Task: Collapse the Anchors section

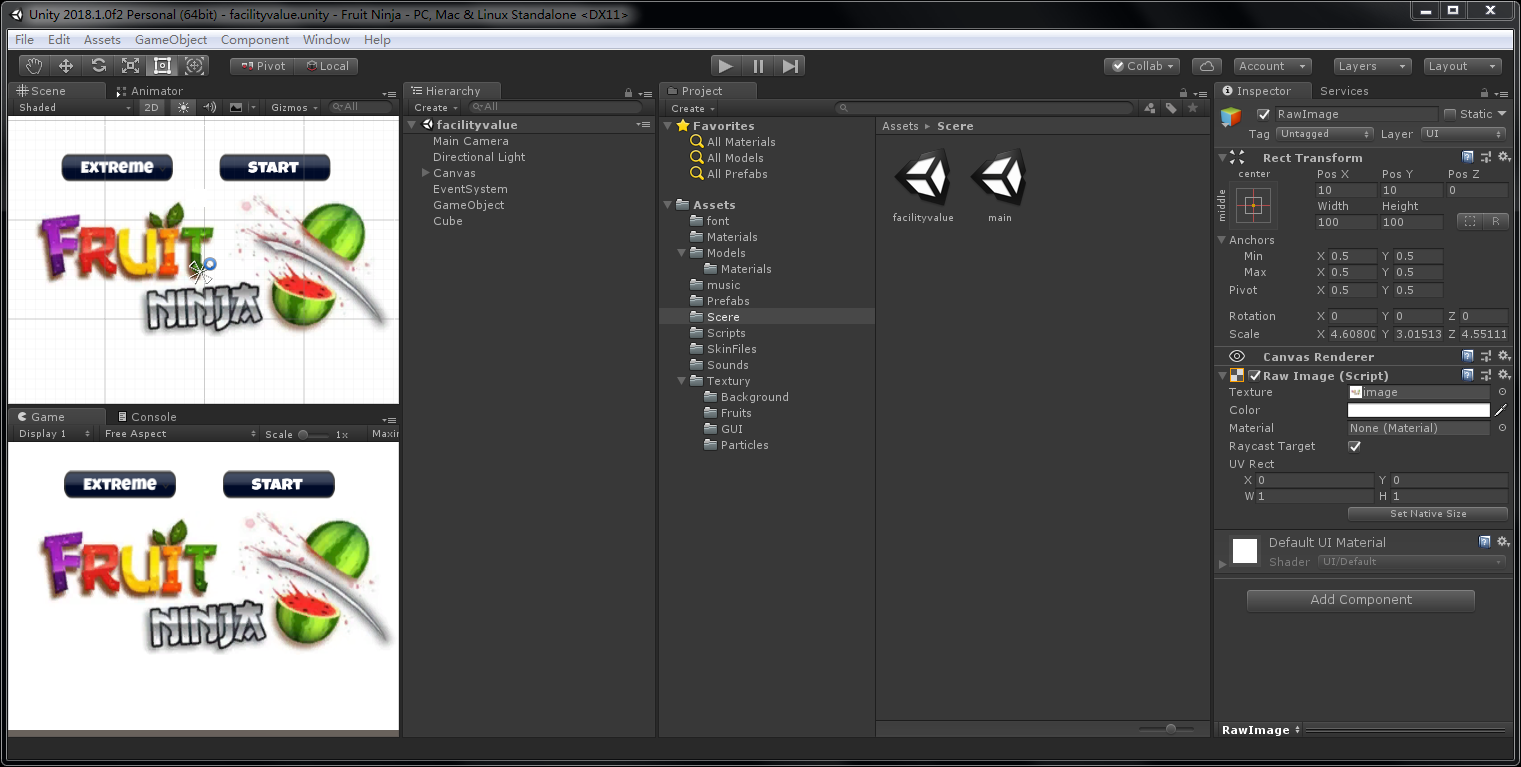Action: point(1222,240)
